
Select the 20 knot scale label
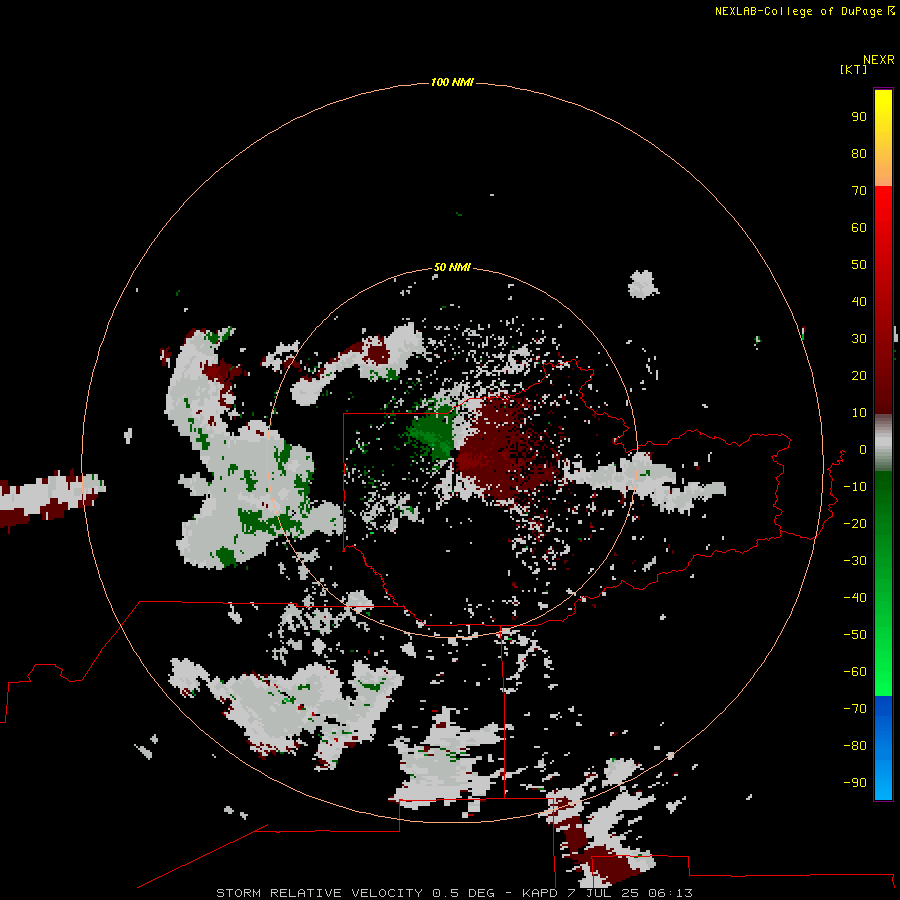859,376
